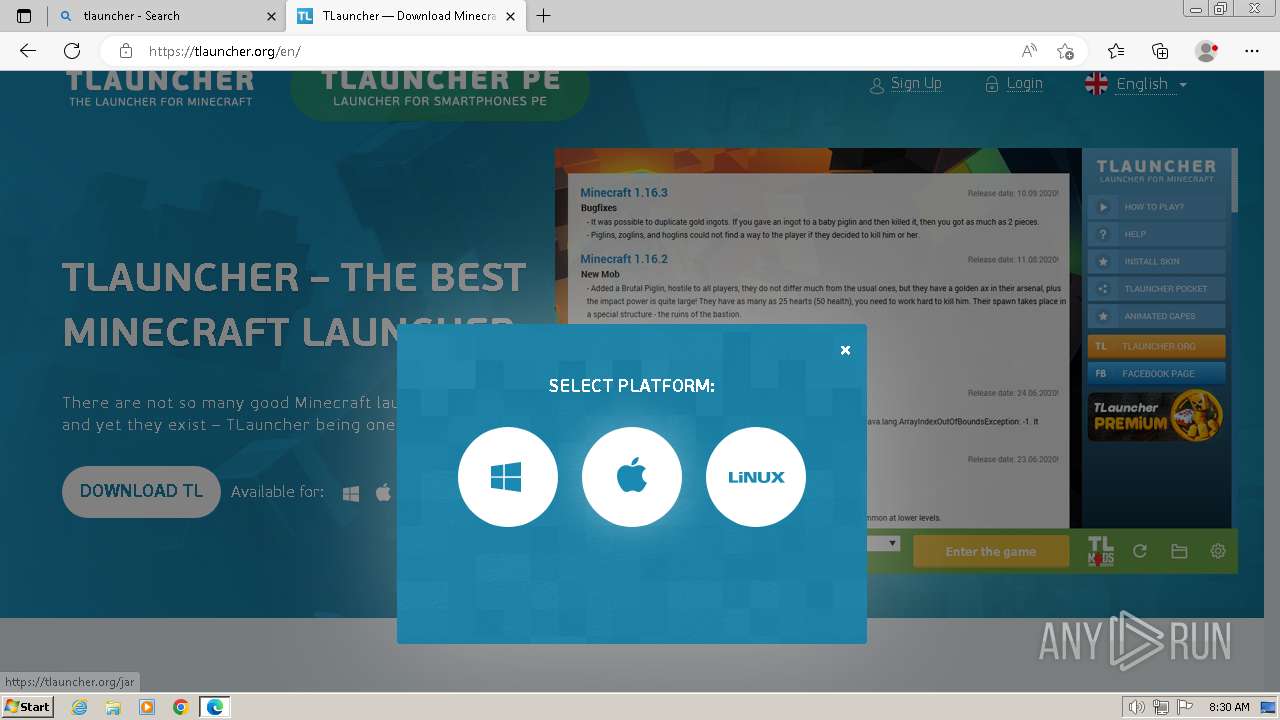The image size is (1280, 720).
Task: Open the settings gear in the launcher bar
Action: [1218, 551]
